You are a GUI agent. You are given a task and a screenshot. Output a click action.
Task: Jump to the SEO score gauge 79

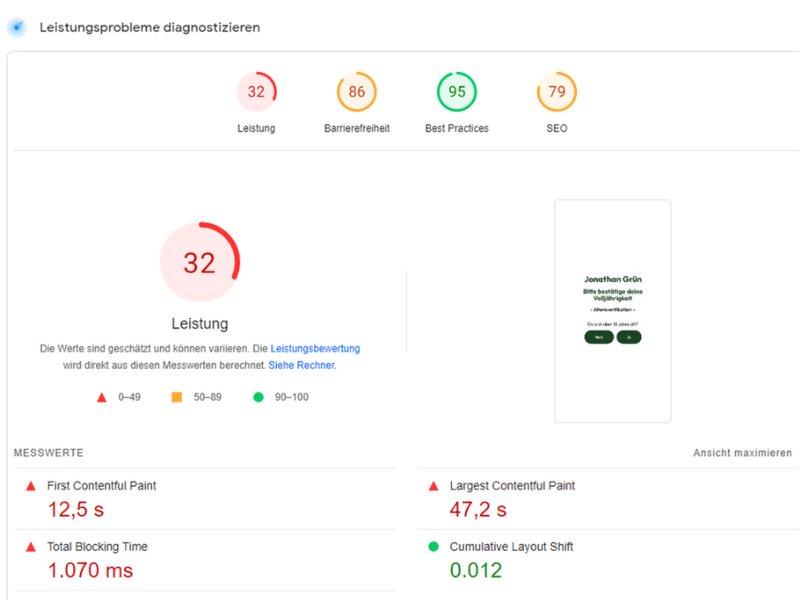pos(557,92)
